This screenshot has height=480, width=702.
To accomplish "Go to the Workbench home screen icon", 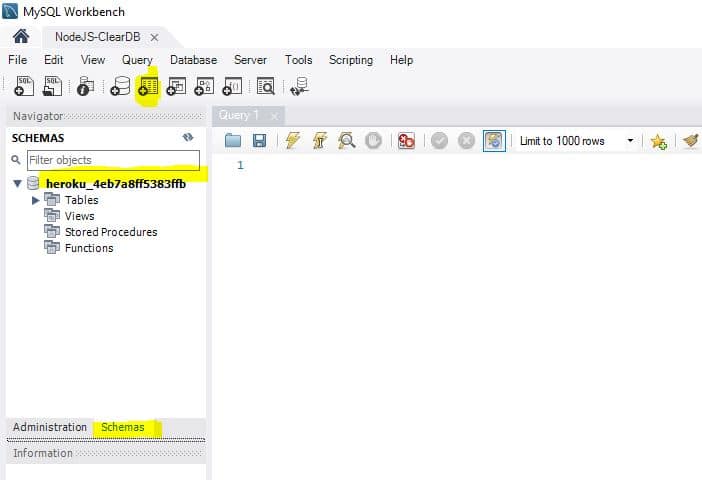I will [21, 37].
